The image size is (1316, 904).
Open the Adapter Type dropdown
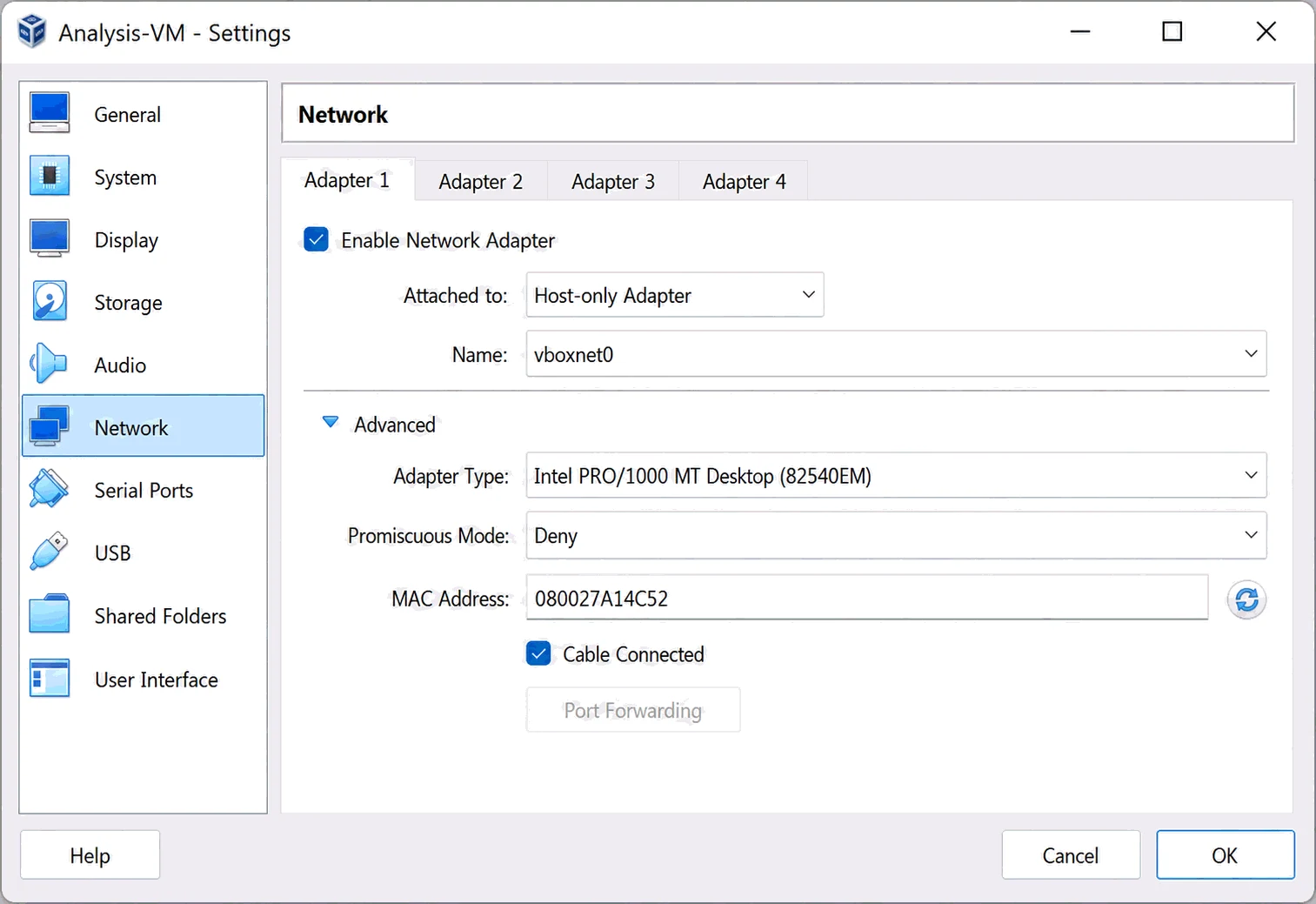(x=896, y=475)
